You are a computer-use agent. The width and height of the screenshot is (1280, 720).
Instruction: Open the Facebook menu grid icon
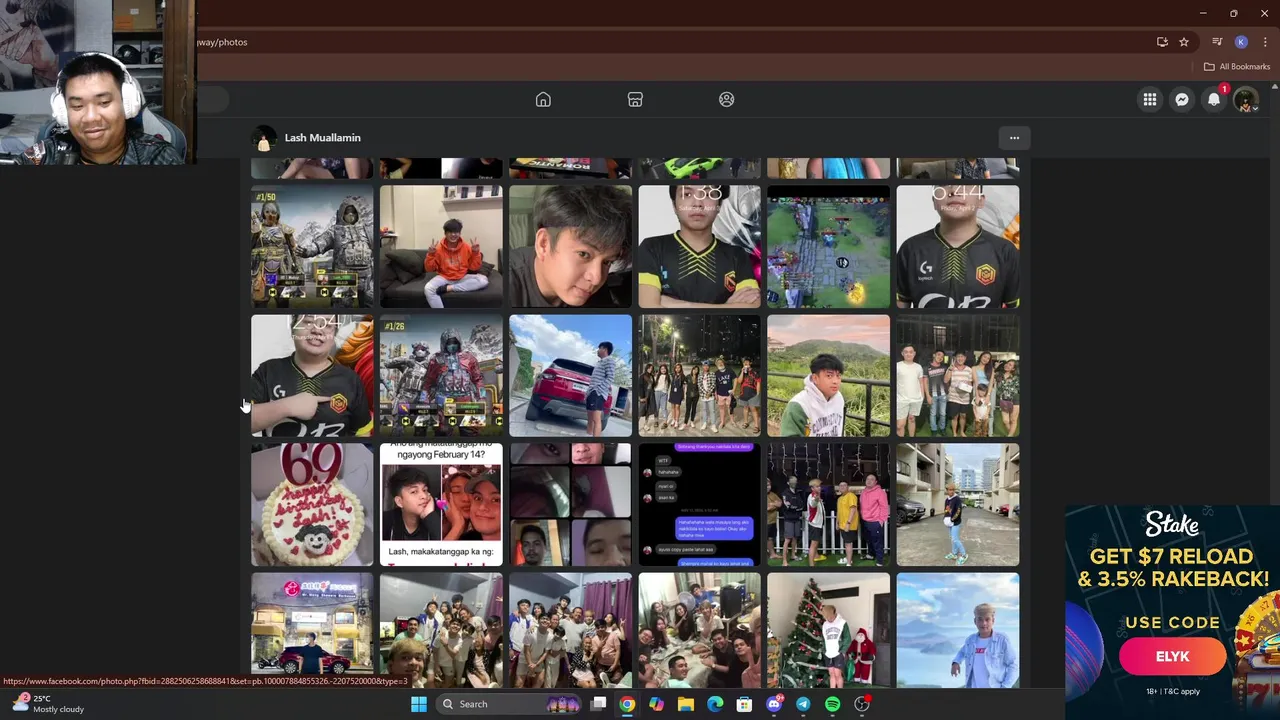[x=1150, y=99]
